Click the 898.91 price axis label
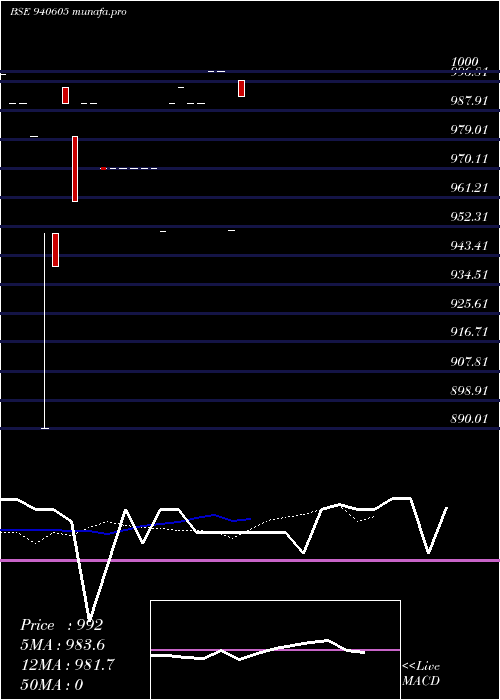This screenshot has height=700, width=500. click(x=469, y=391)
